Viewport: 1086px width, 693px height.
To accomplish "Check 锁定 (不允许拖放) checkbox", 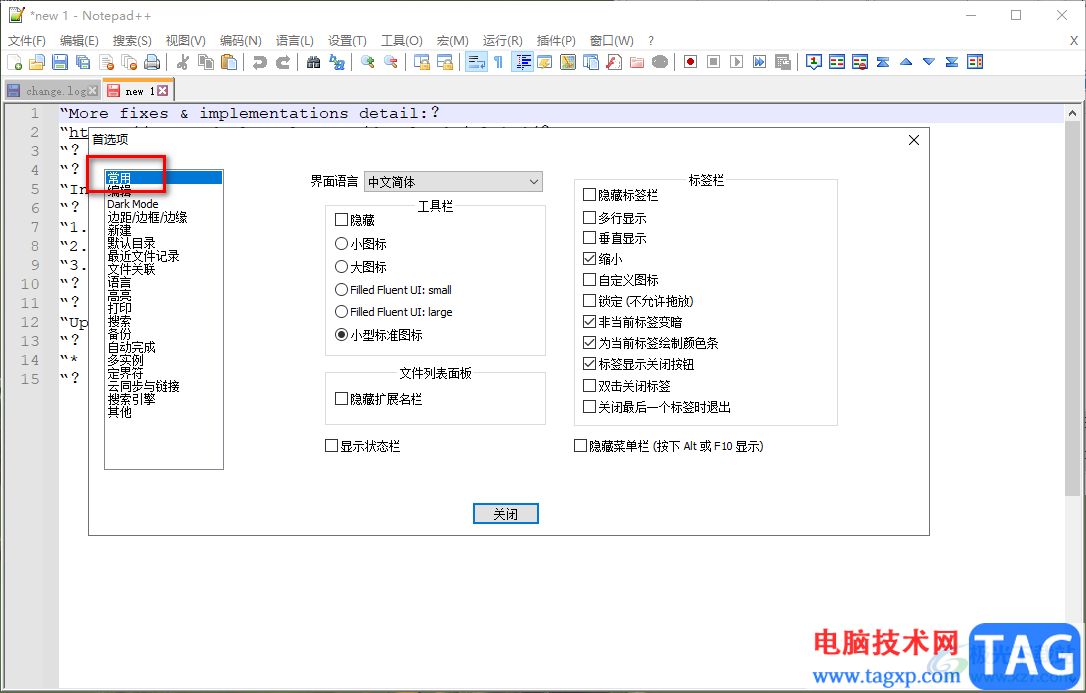I will click(x=589, y=300).
